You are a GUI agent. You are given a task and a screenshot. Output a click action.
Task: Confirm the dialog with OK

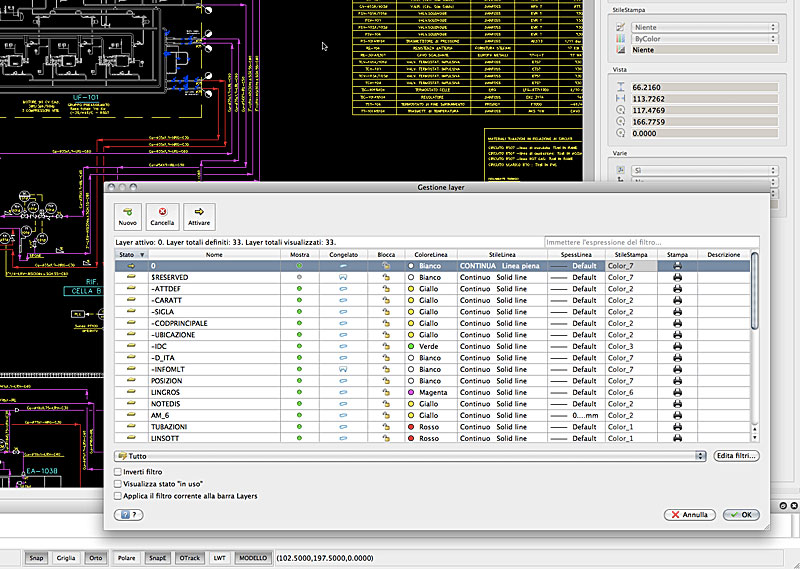743,515
